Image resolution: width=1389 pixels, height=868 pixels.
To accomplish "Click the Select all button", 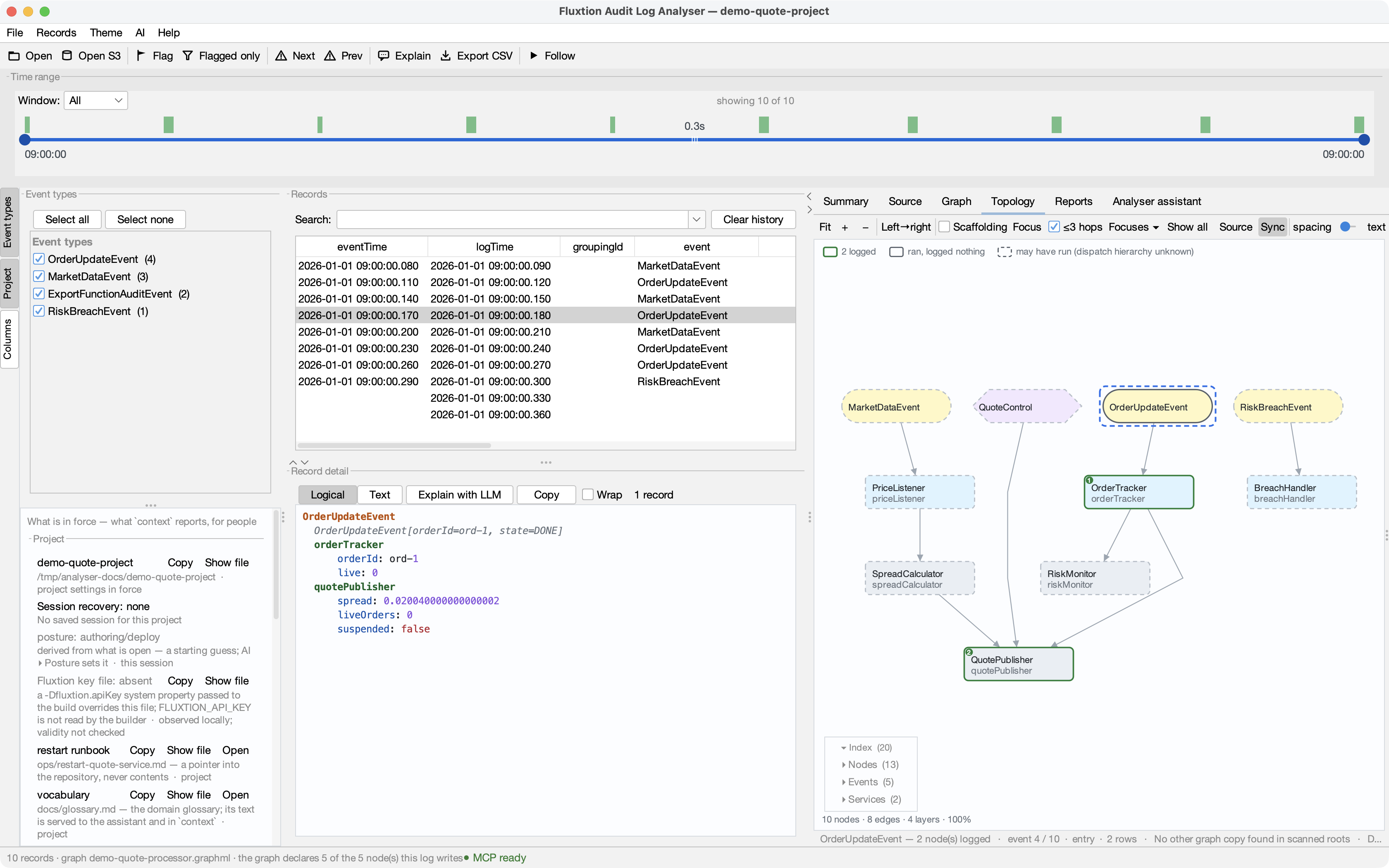I will click(67, 219).
